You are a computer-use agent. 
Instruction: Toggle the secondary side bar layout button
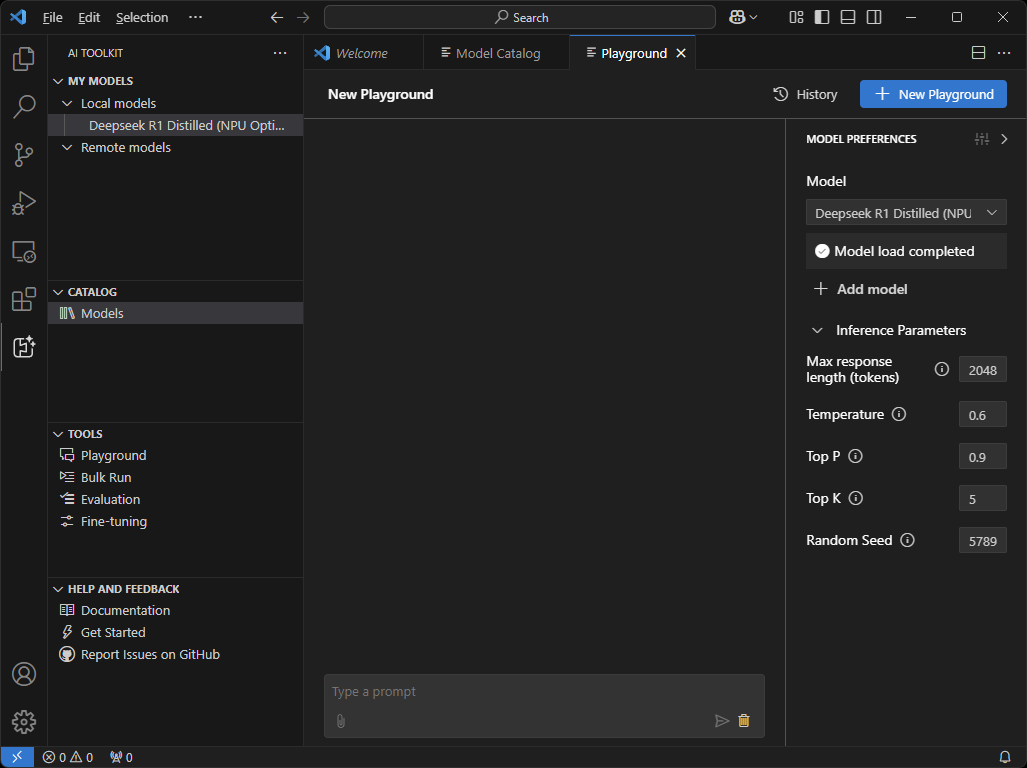pos(874,17)
